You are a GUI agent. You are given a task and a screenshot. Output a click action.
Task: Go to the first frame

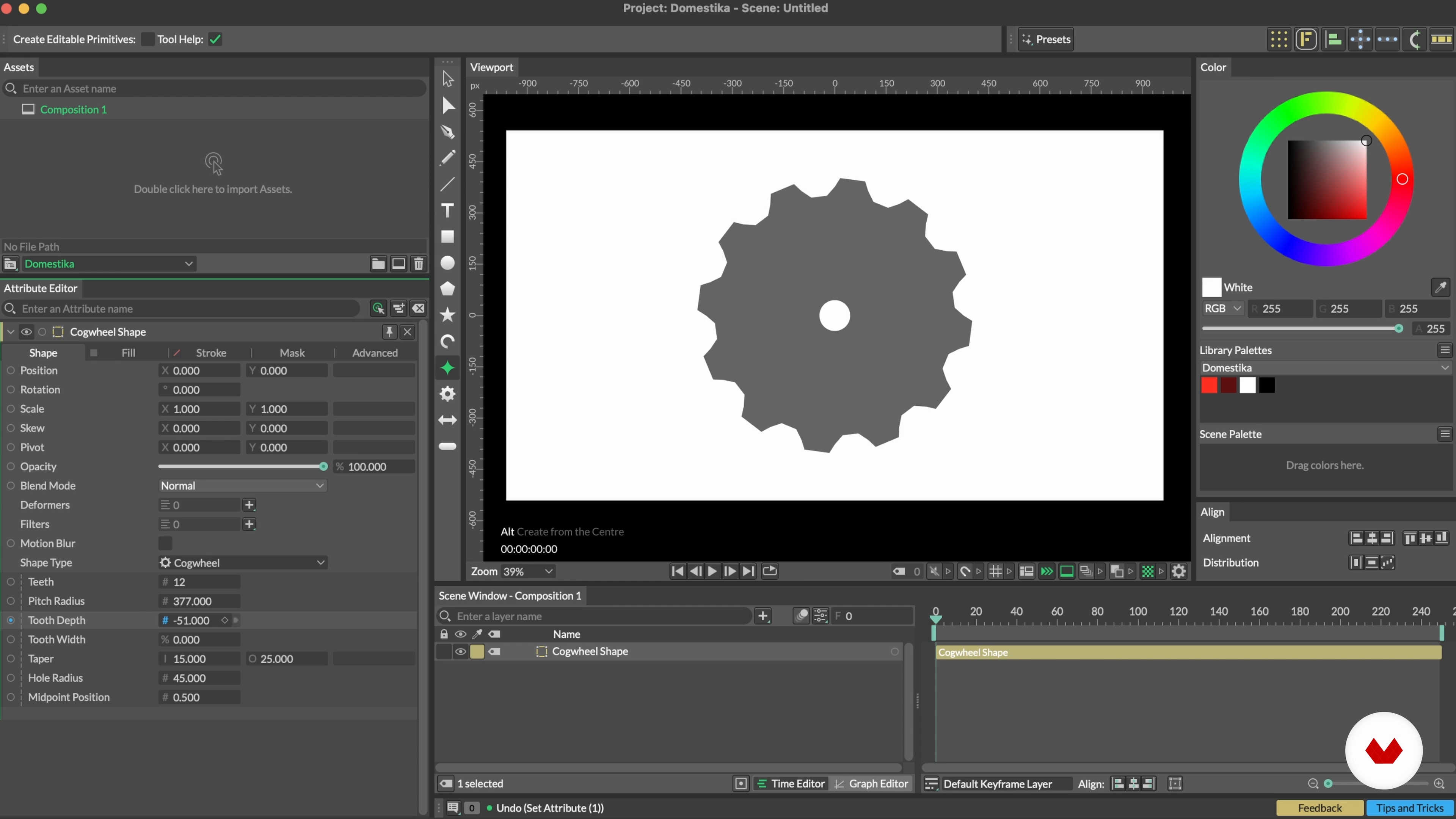click(x=677, y=571)
